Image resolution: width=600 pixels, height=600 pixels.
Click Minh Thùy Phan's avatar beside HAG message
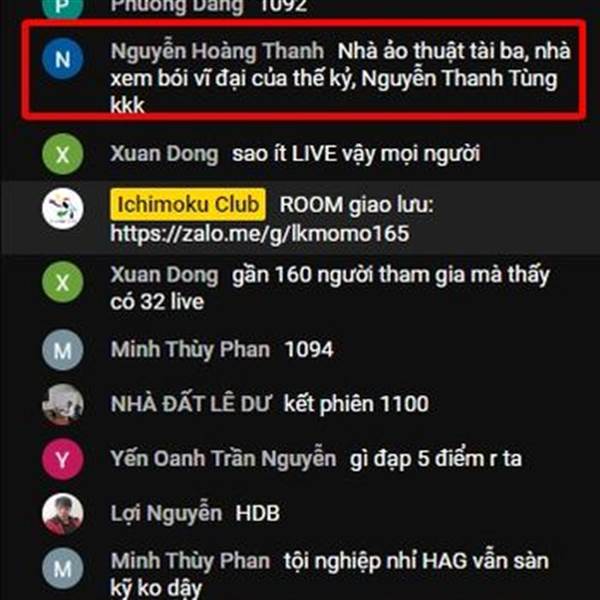[62, 568]
